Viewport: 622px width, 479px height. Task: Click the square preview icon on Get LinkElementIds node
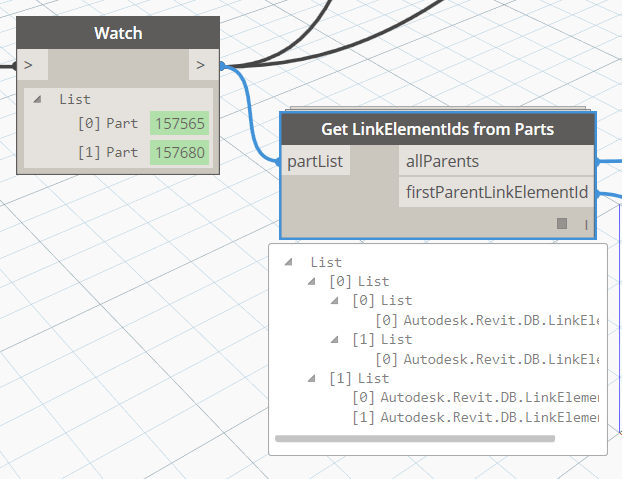[x=562, y=223]
